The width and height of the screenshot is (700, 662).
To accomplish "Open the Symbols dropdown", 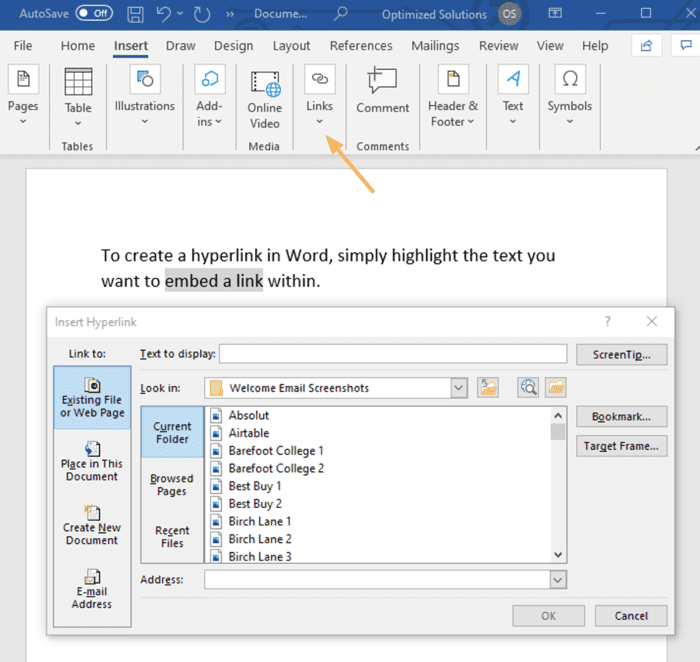I will (570, 96).
